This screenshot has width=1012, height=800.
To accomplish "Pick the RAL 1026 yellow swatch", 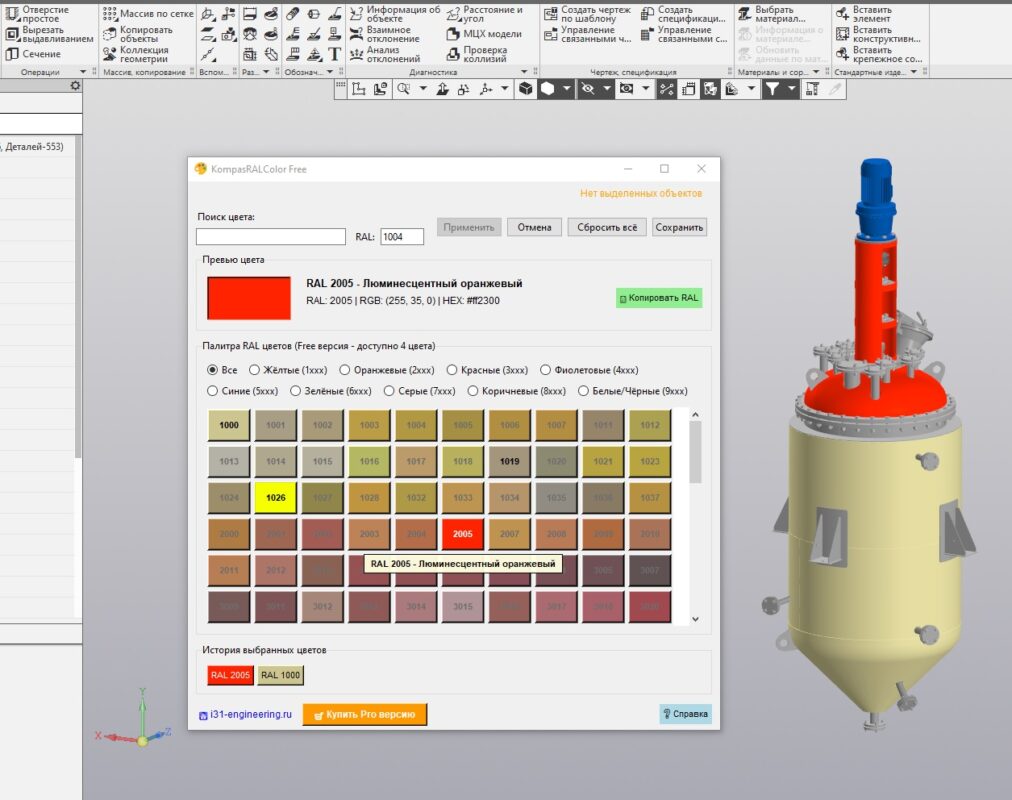I will click(x=275, y=497).
